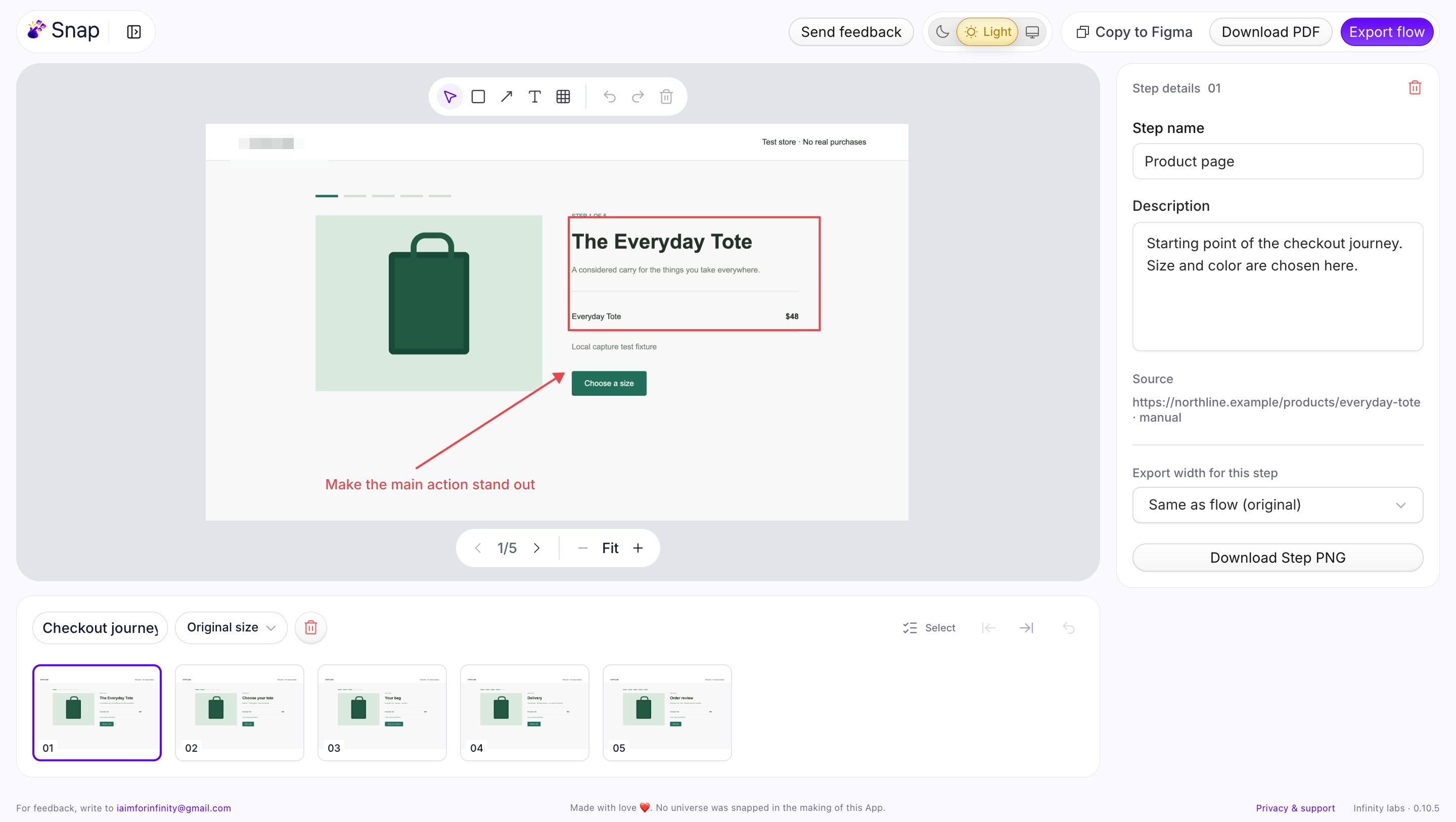Open step thumbnail 05

[x=667, y=712]
